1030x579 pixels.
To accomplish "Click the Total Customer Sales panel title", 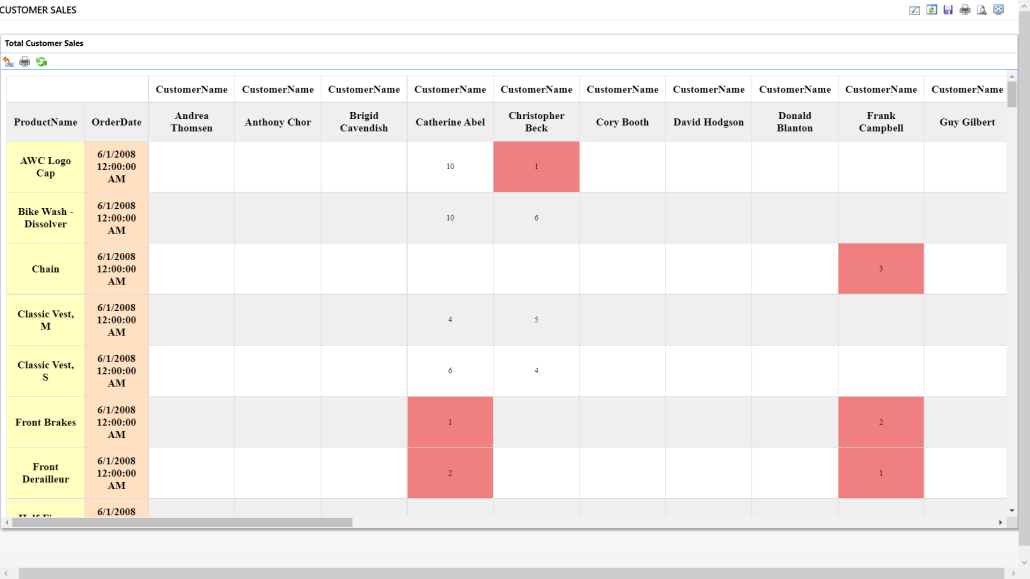I will (x=44, y=44).
